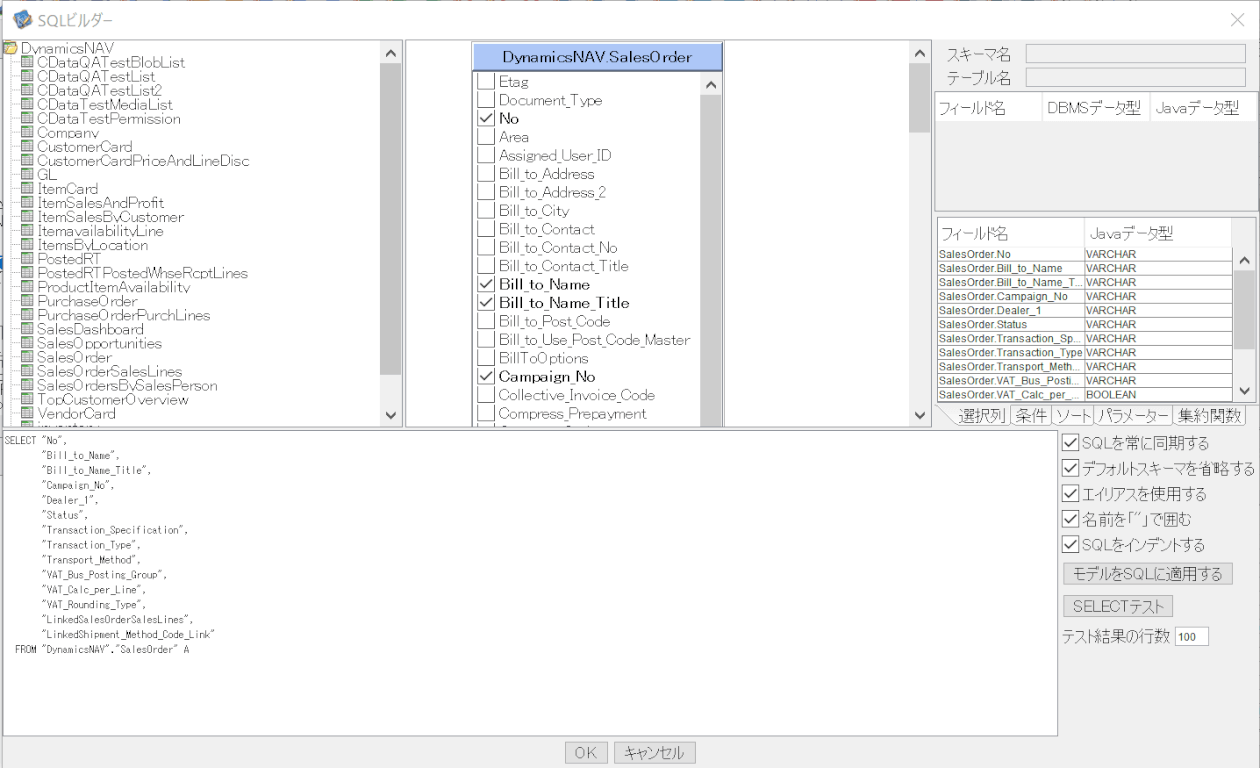Click the ItemCard table icon

[27, 188]
